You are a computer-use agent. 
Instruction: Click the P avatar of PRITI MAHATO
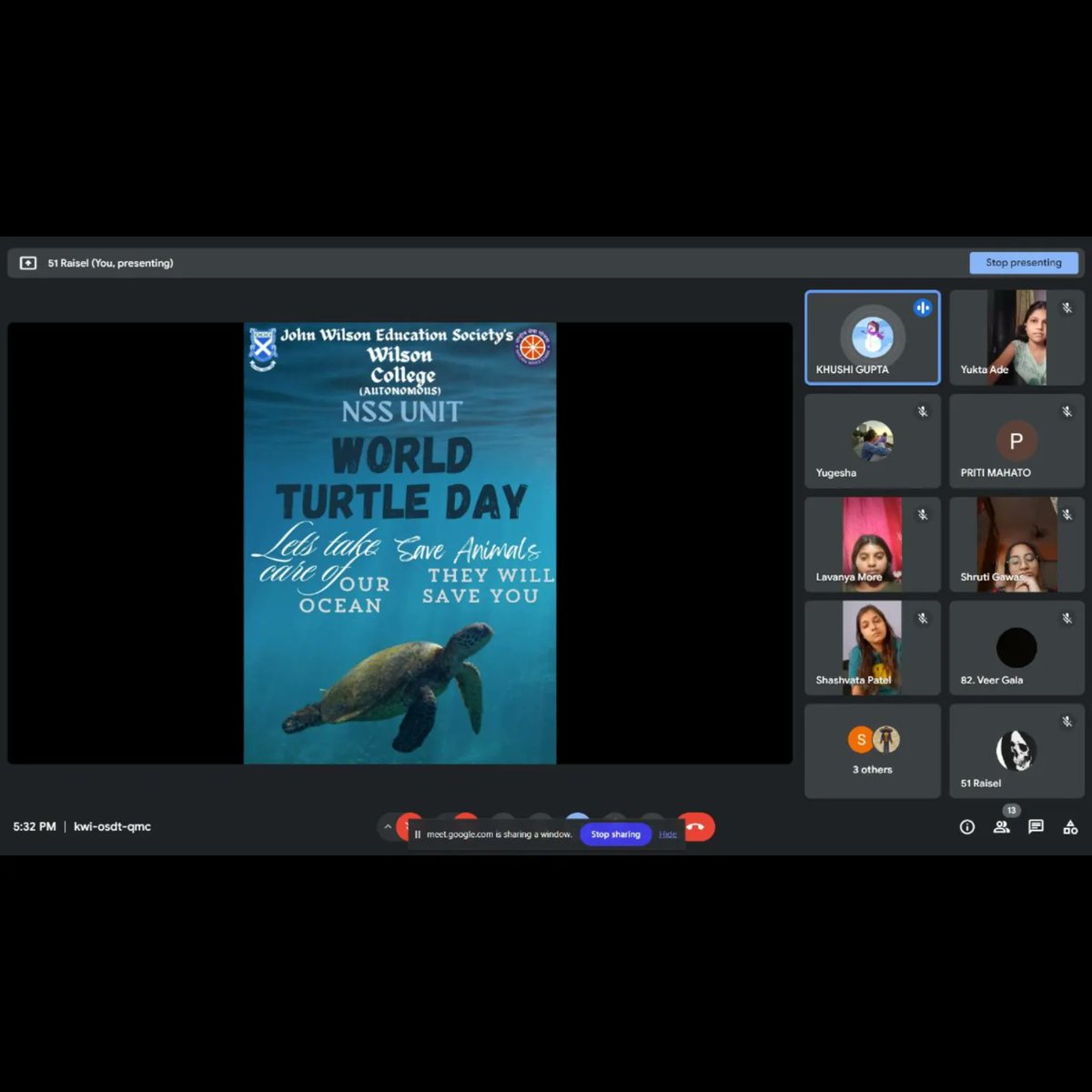coord(1016,440)
